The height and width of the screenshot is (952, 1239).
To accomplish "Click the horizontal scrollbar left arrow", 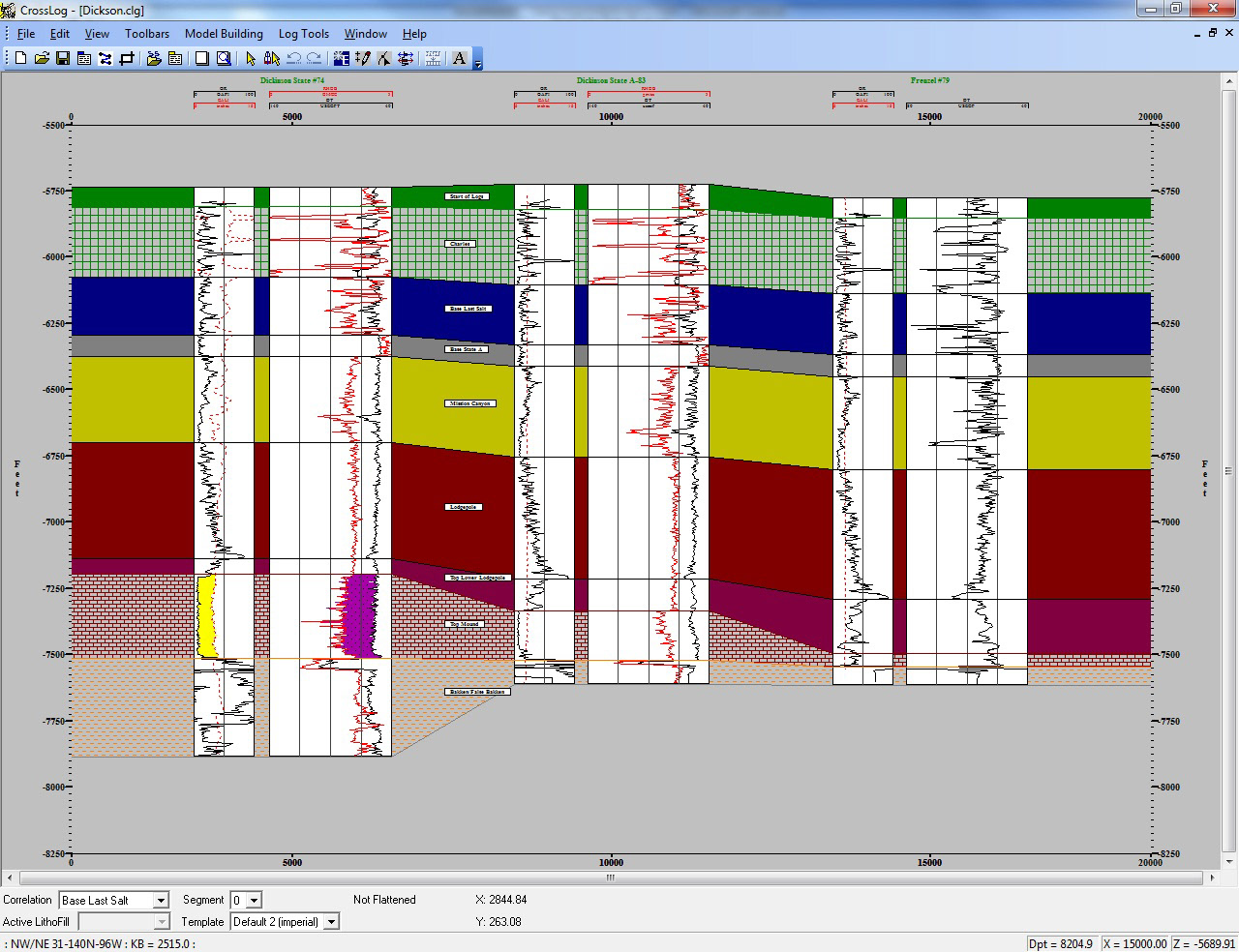I will tap(8, 878).
